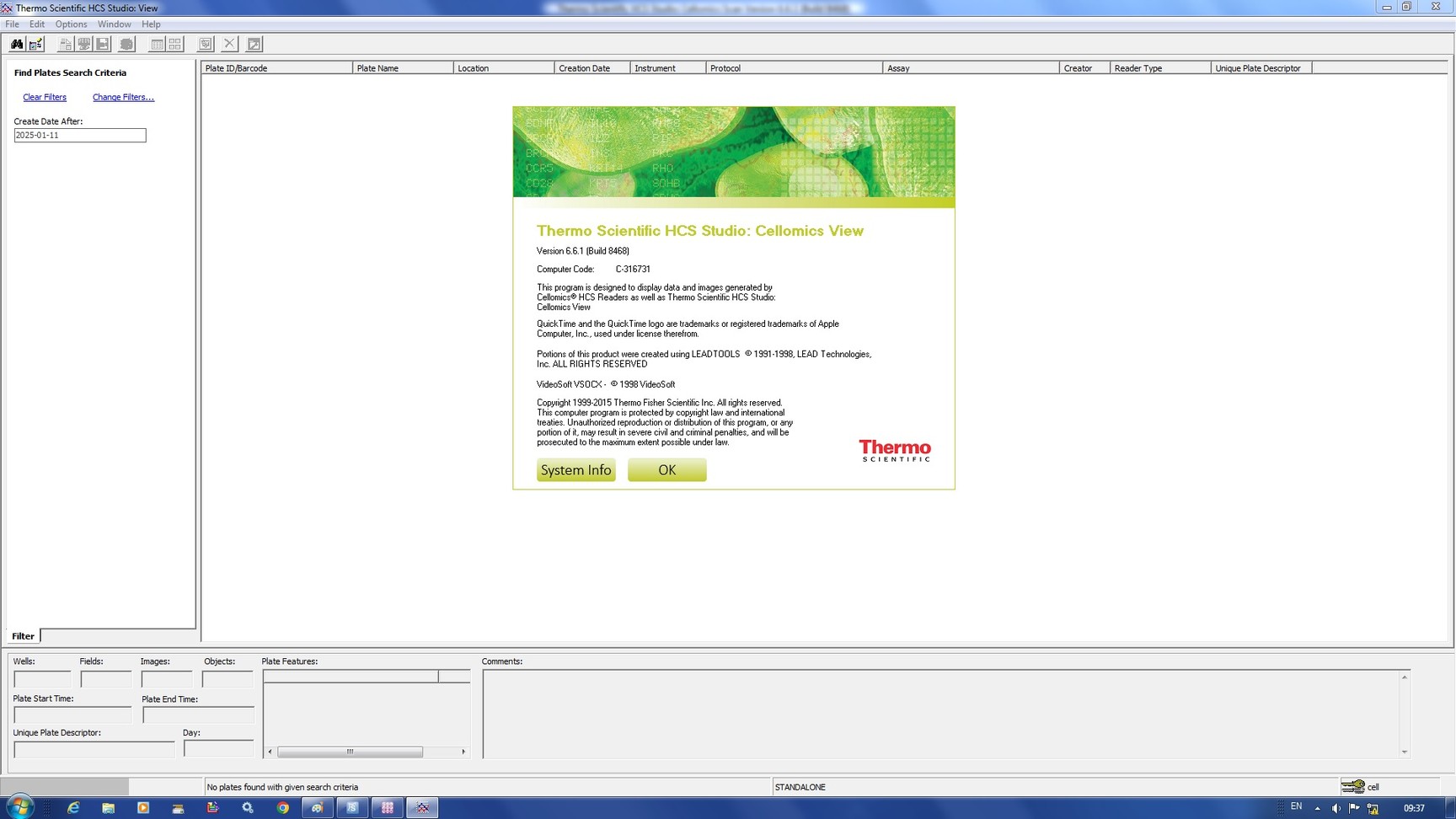Sort by the Creation Date column header
Image resolution: width=1456 pixels, height=819 pixels.
[591, 68]
